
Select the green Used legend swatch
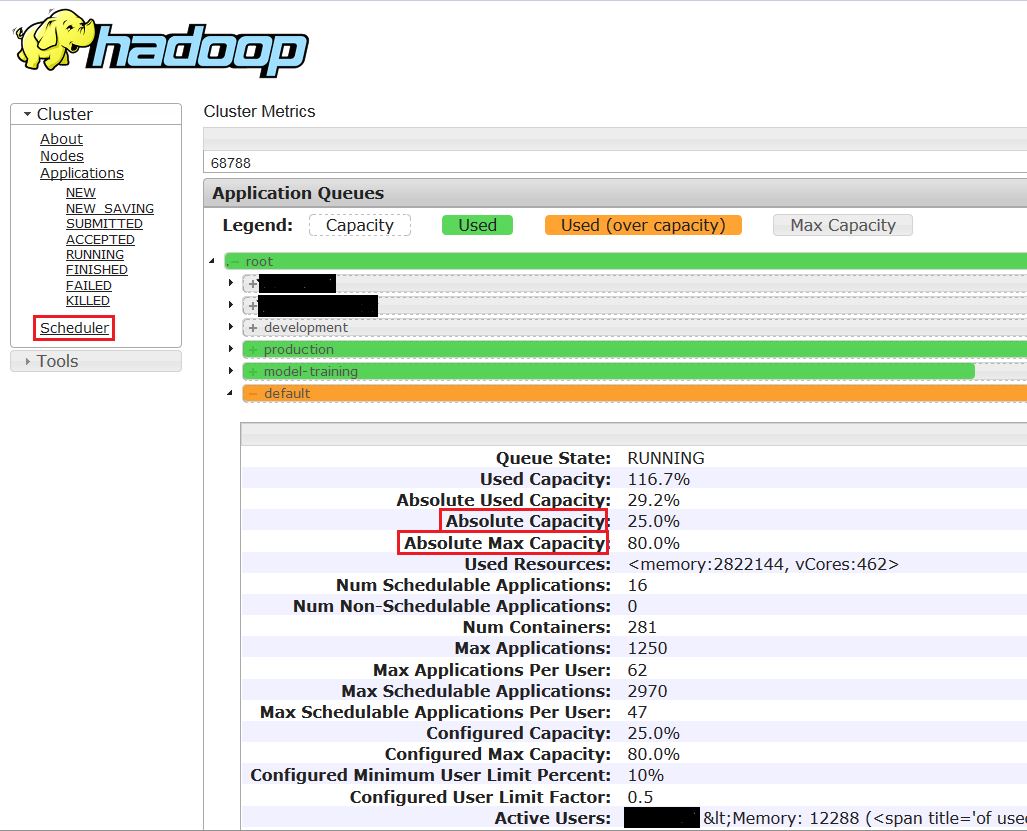tap(477, 225)
